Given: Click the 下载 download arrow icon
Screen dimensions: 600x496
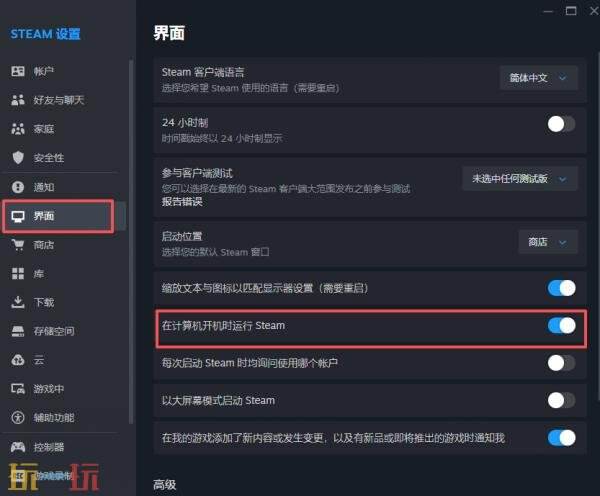Looking at the screenshot, I should [x=18, y=302].
